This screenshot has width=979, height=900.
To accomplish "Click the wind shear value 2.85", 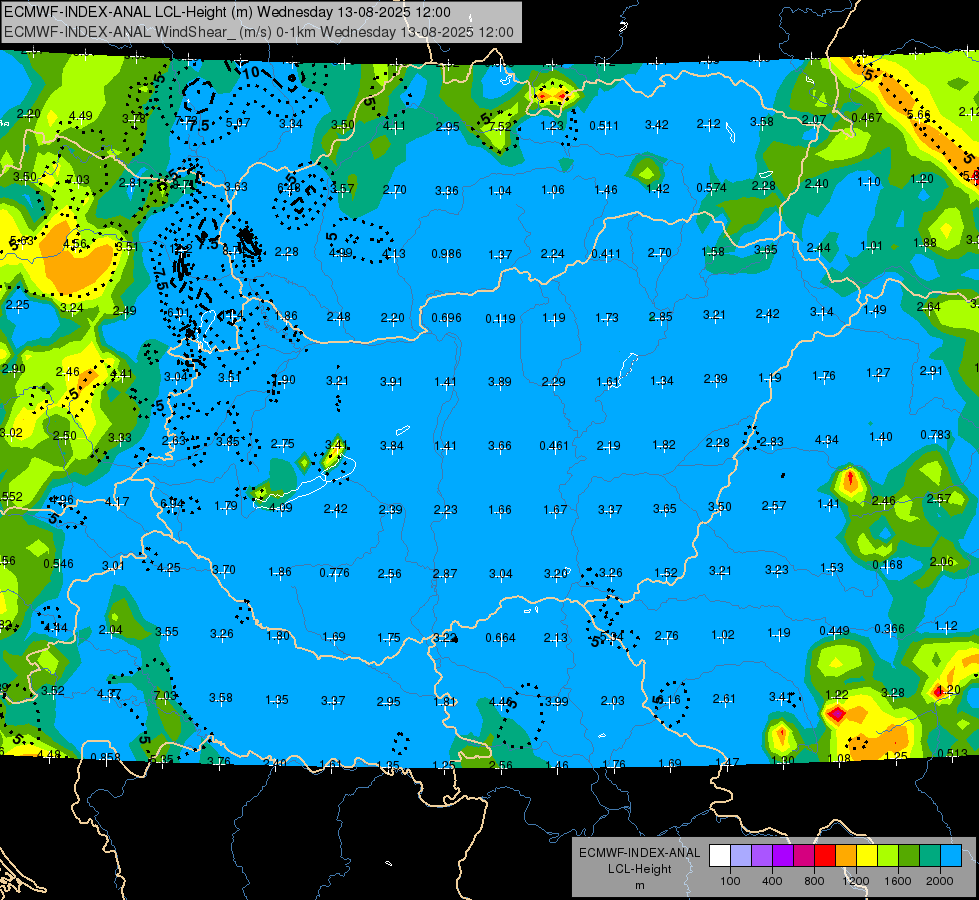I will (661, 317).
